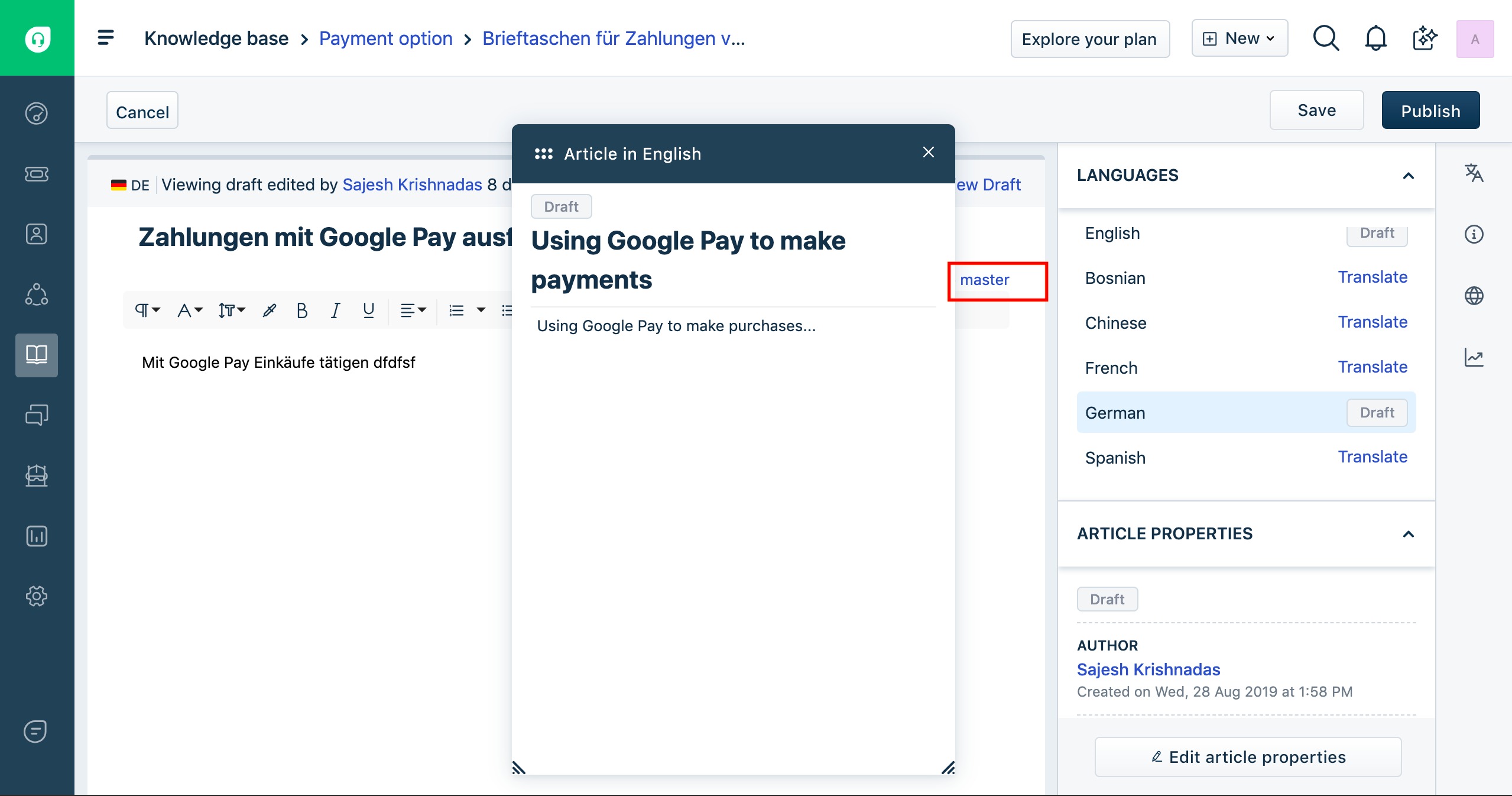Open the tickets icon in sidebar
1512x796 pixels.
(37, 174)
